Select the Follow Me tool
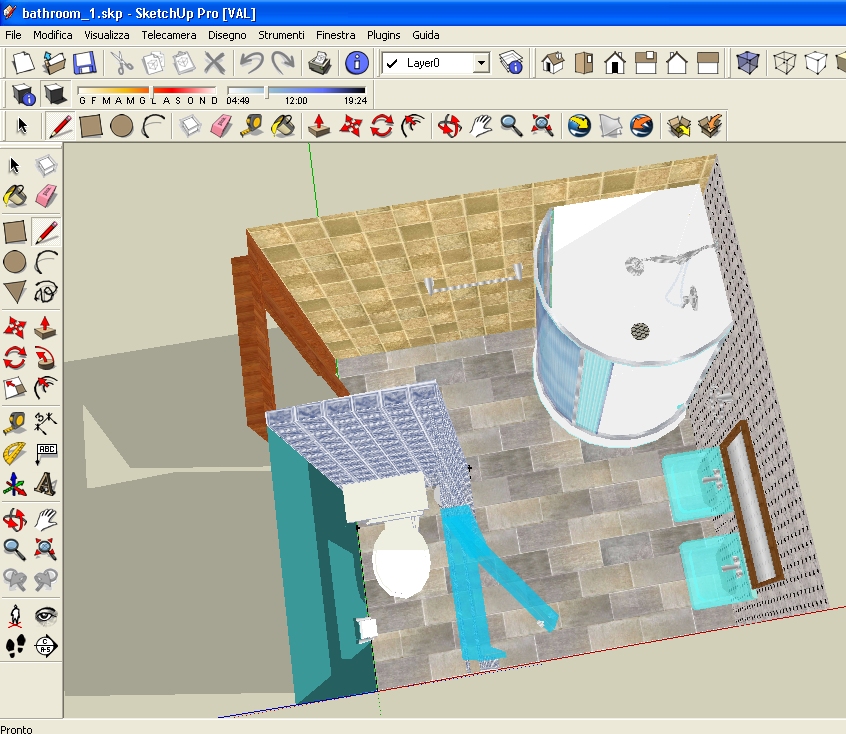Image resolution: width=846 pixels, height=734 pixels. click(46, 357)
